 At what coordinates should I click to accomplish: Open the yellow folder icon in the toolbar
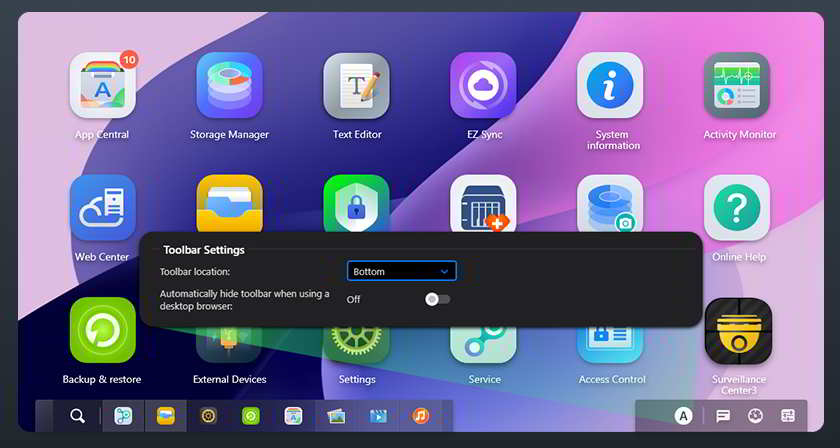tap(166, 416)
